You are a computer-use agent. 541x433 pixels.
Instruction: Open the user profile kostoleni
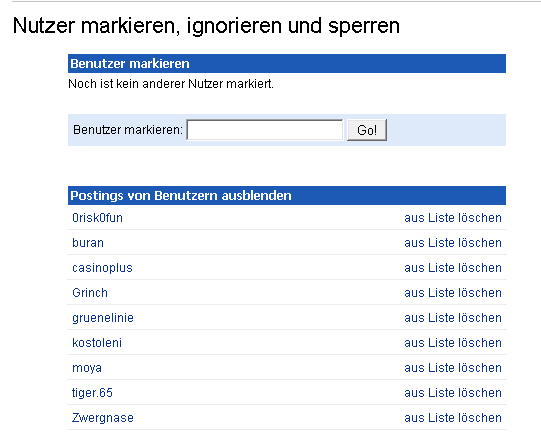coord(97,343)
